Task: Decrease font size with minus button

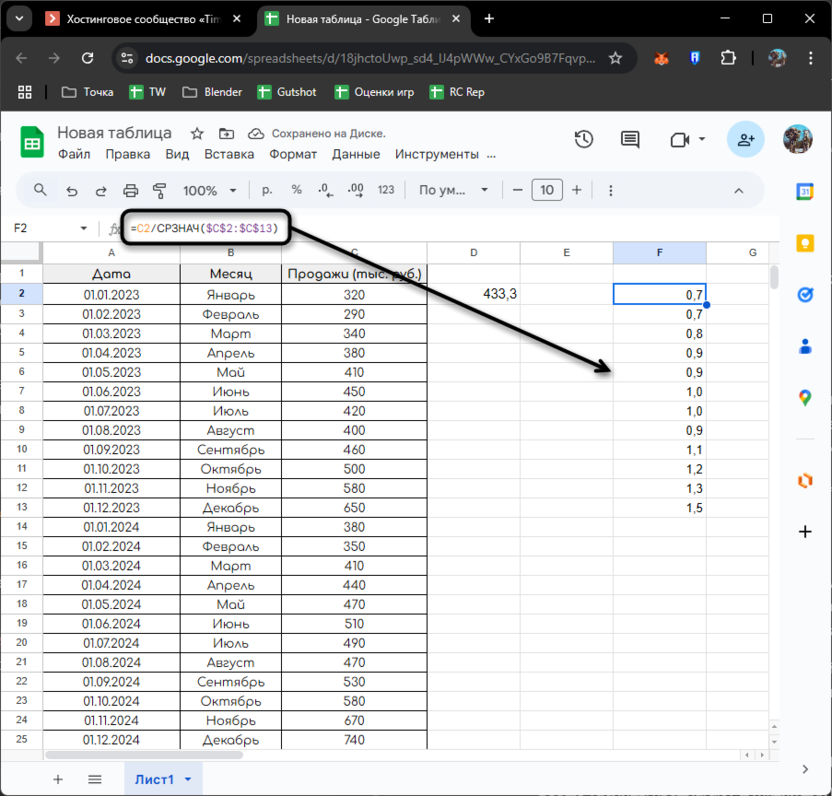Action: pyautogui.click(x=517, y=190)
